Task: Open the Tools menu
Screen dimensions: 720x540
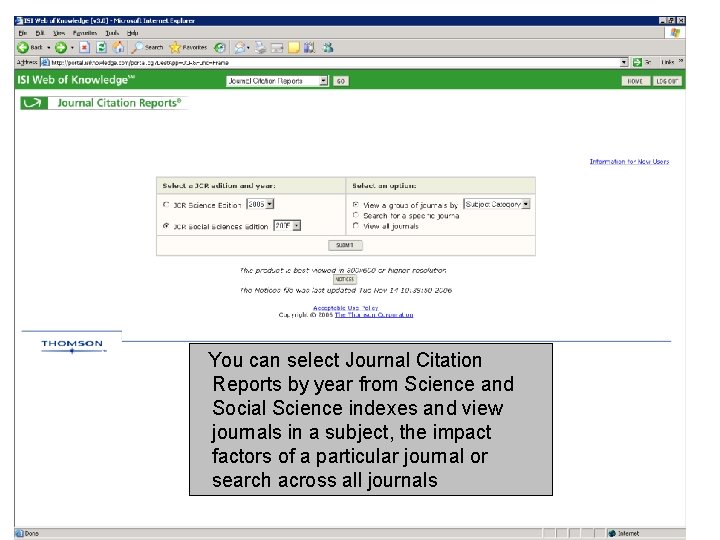Action: pyautogui.click(x=112, y=33)
